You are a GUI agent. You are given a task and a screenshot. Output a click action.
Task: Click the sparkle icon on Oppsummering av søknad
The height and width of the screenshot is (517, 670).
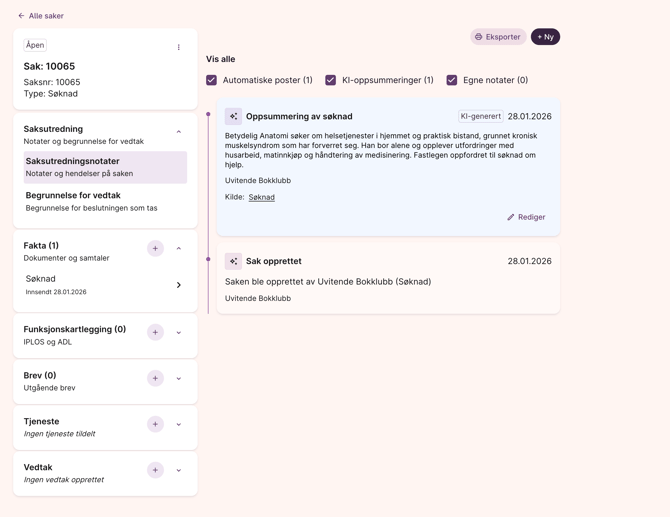click(x=233, y=116)
